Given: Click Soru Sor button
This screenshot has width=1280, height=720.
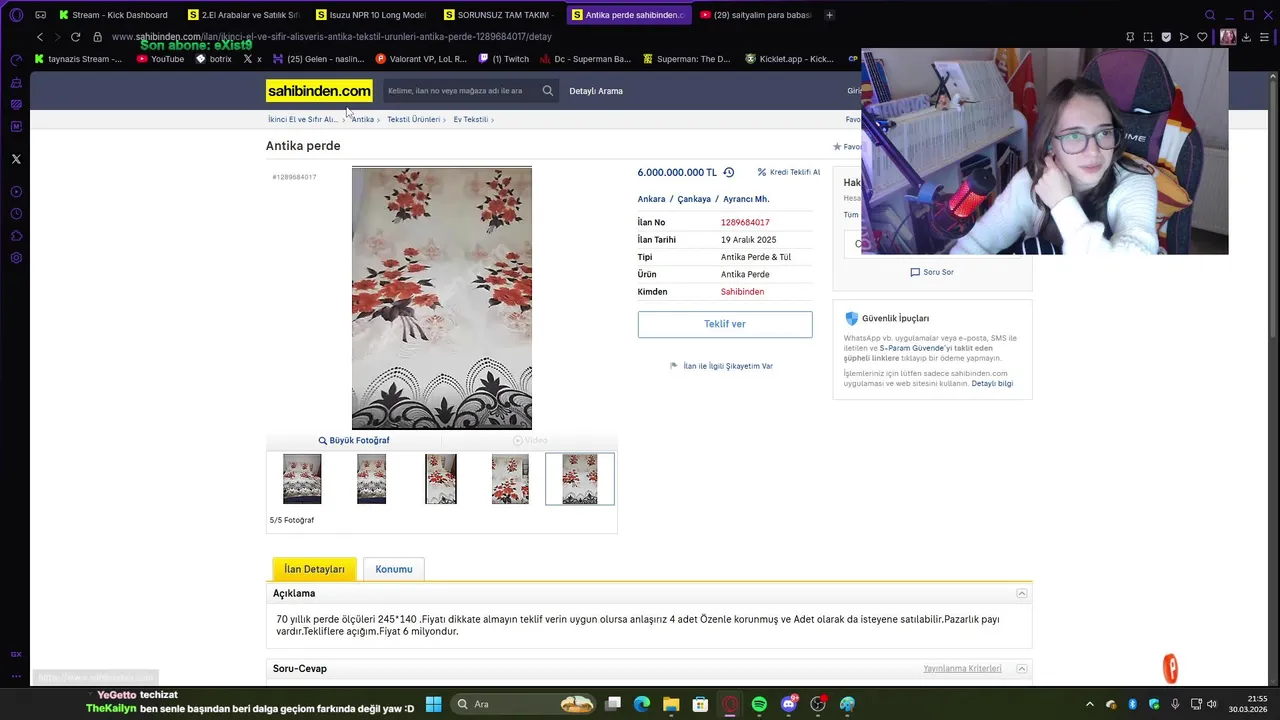Looking at the screenshot, I should [932, 272].
